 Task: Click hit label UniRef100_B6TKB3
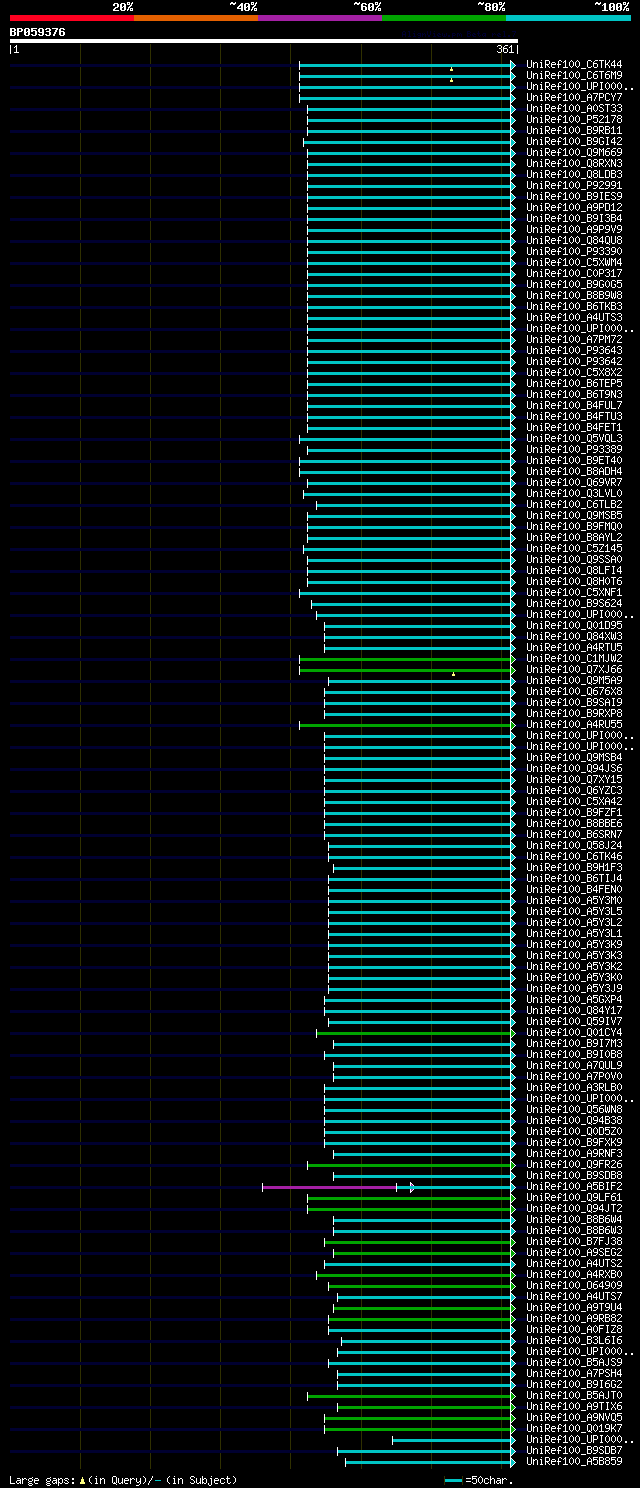573,307
